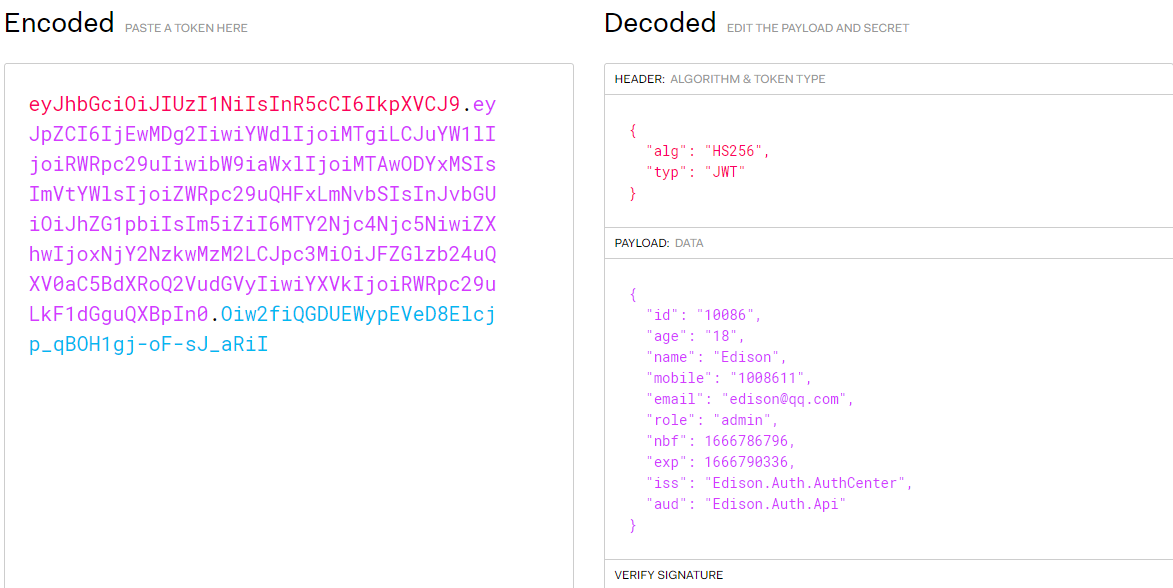Screen dimensions: 1173x588
Task: Click the "VERIFY SIGNATURE" section label
Action: tap(669, 575)
